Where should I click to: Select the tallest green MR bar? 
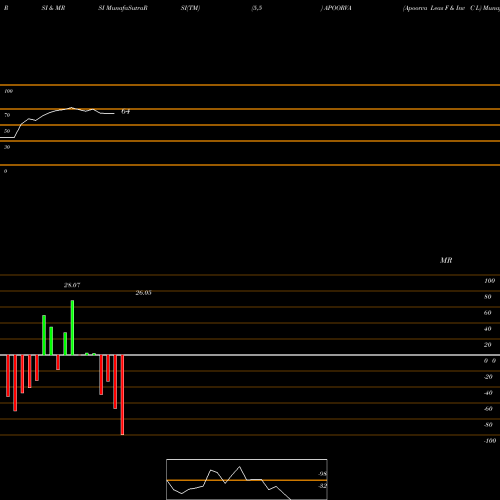pos(72,328)
